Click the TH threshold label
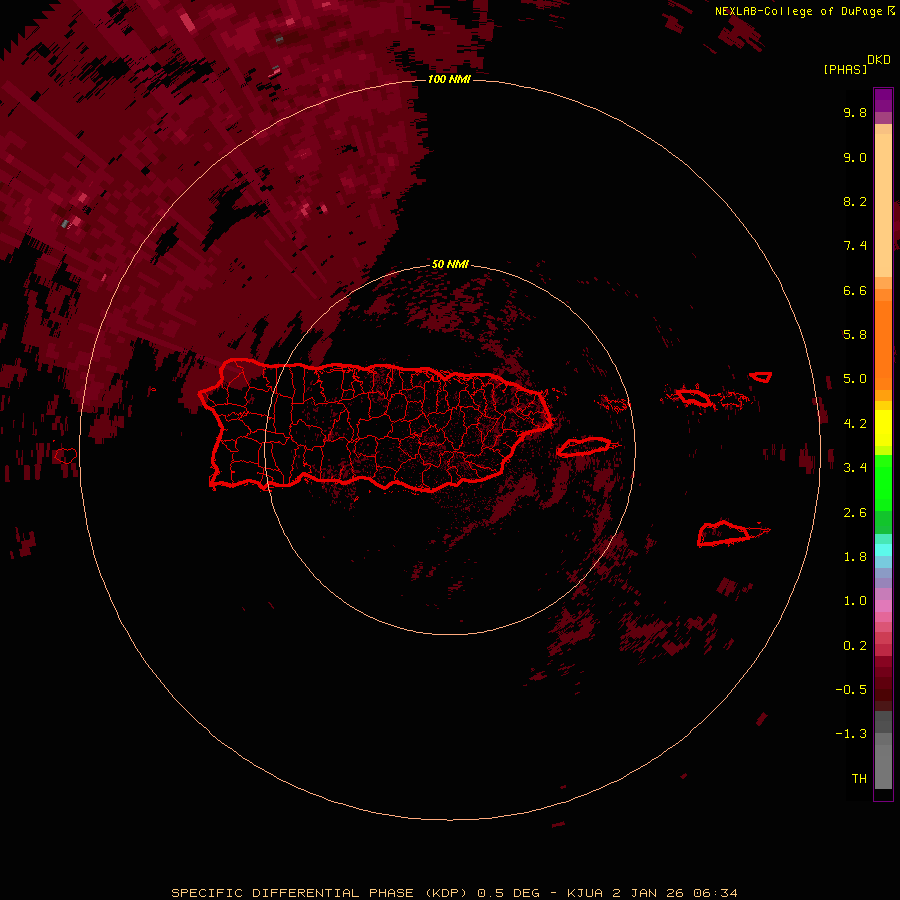Viewport: 900px width, 900px height. (859, 778)
